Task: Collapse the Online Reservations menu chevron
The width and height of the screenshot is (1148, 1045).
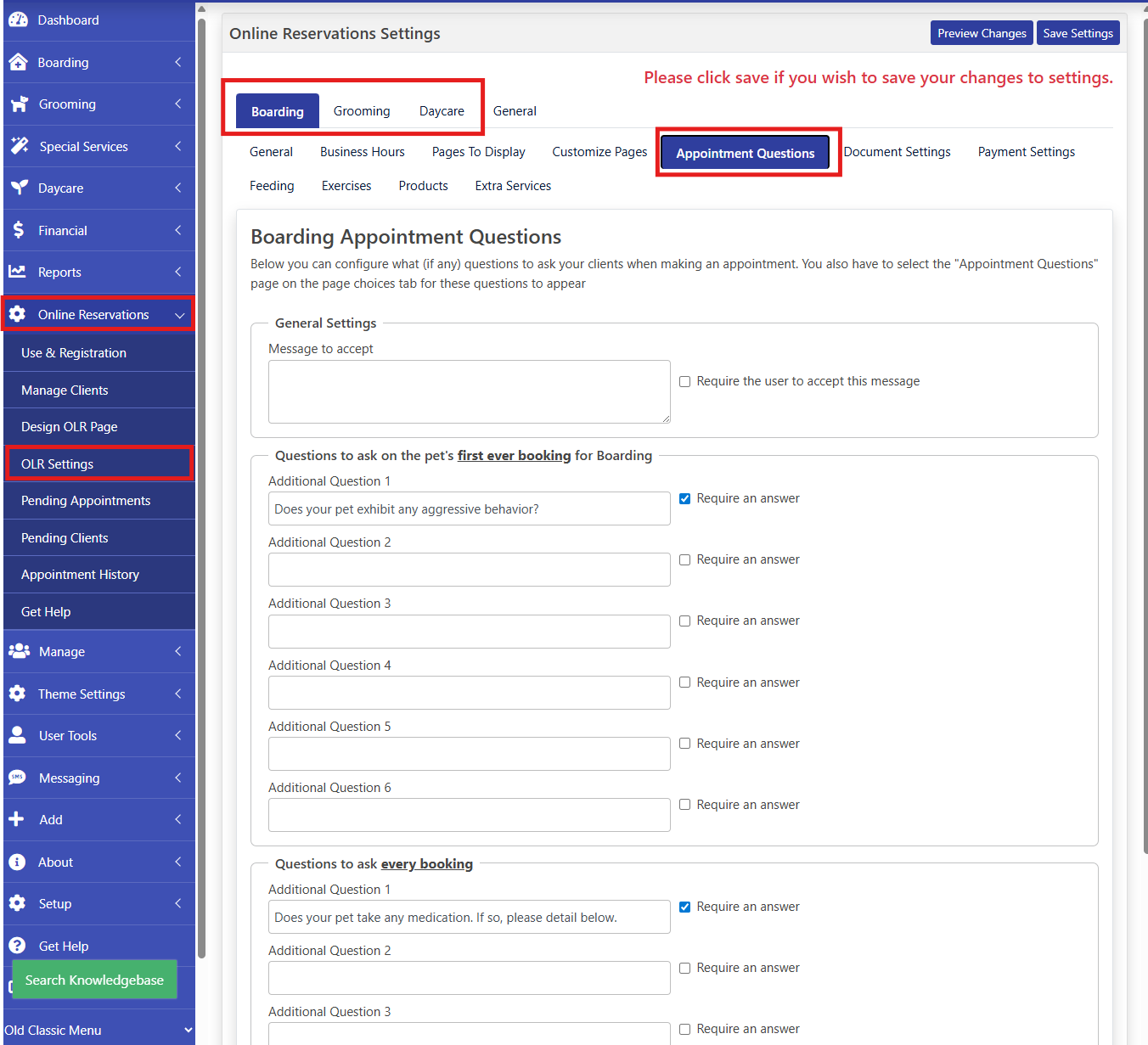Action: tap(179, 315)
